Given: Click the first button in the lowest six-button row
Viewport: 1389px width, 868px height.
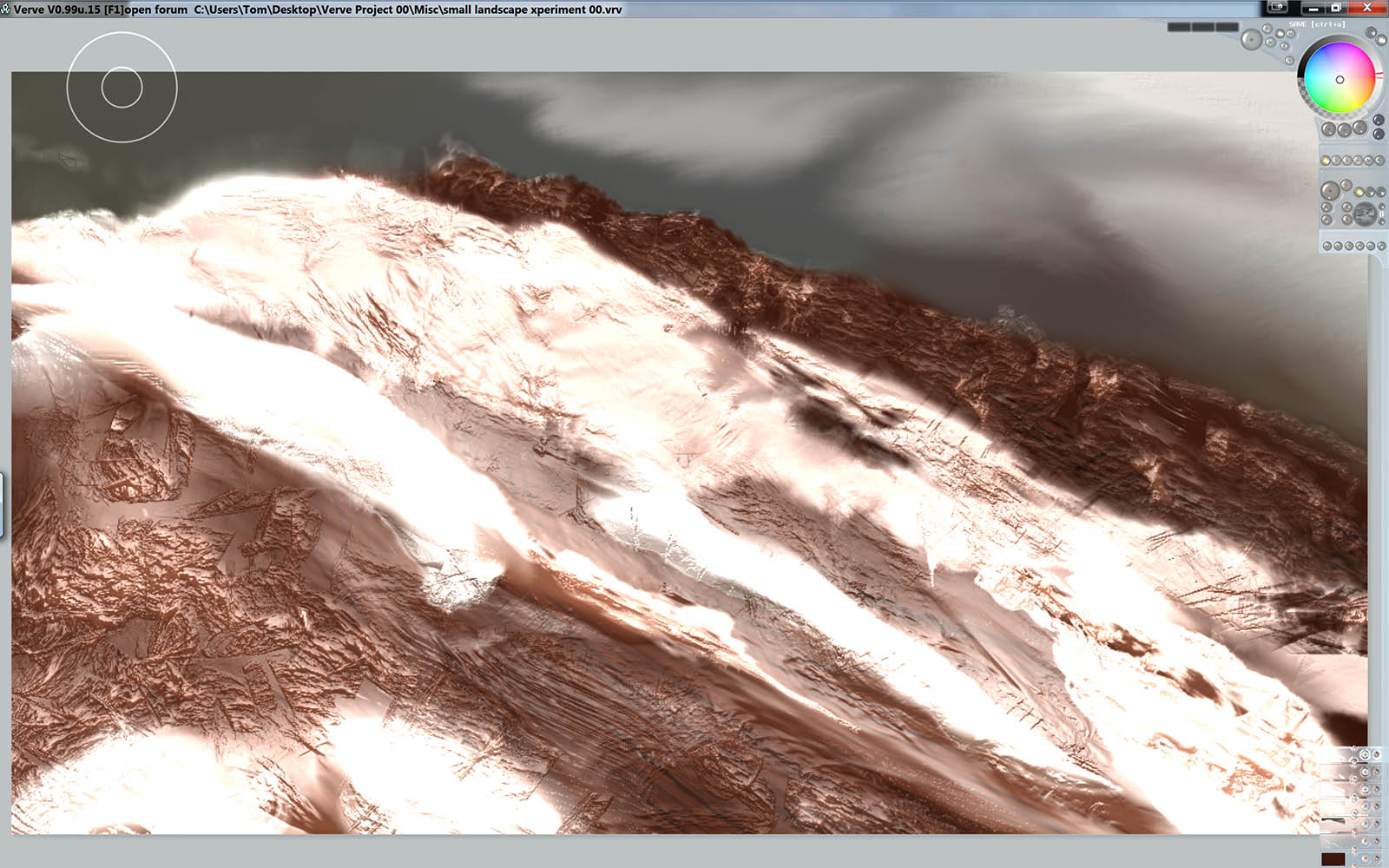Looking at the screenshot, I should click(1327, 247).
